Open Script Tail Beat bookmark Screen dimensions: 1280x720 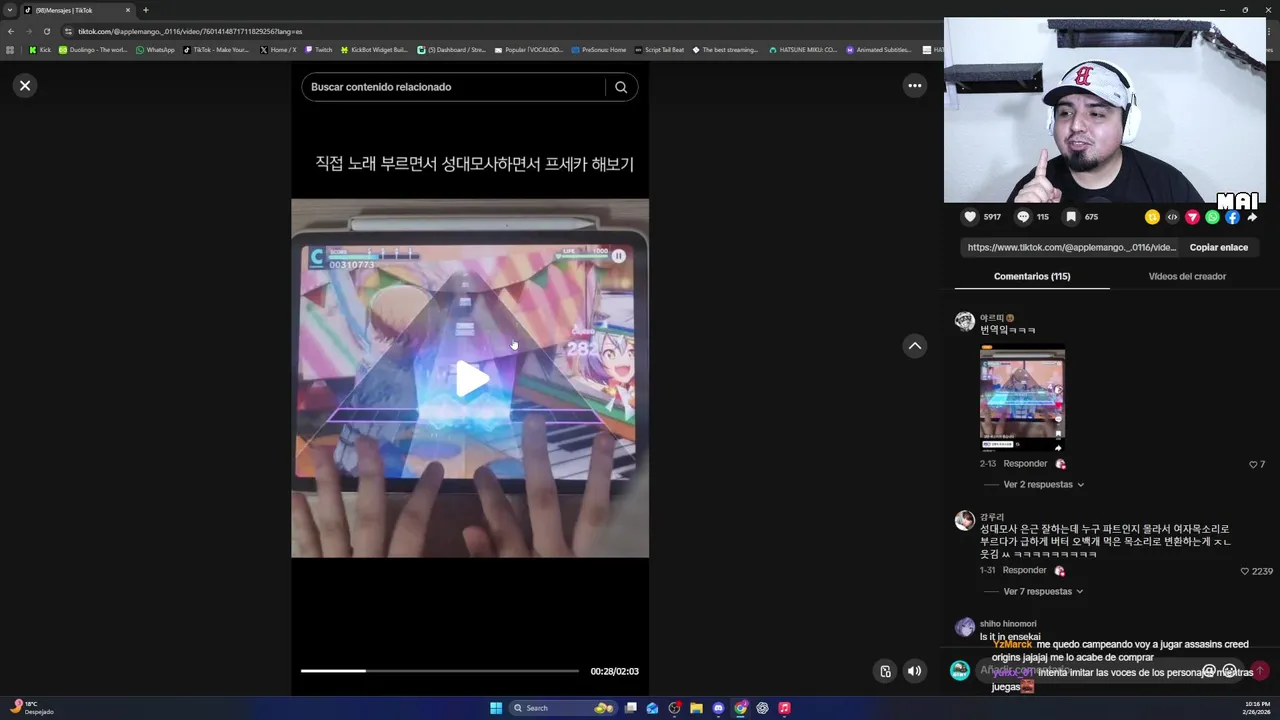pyautogui.click(x=660, y=50)
